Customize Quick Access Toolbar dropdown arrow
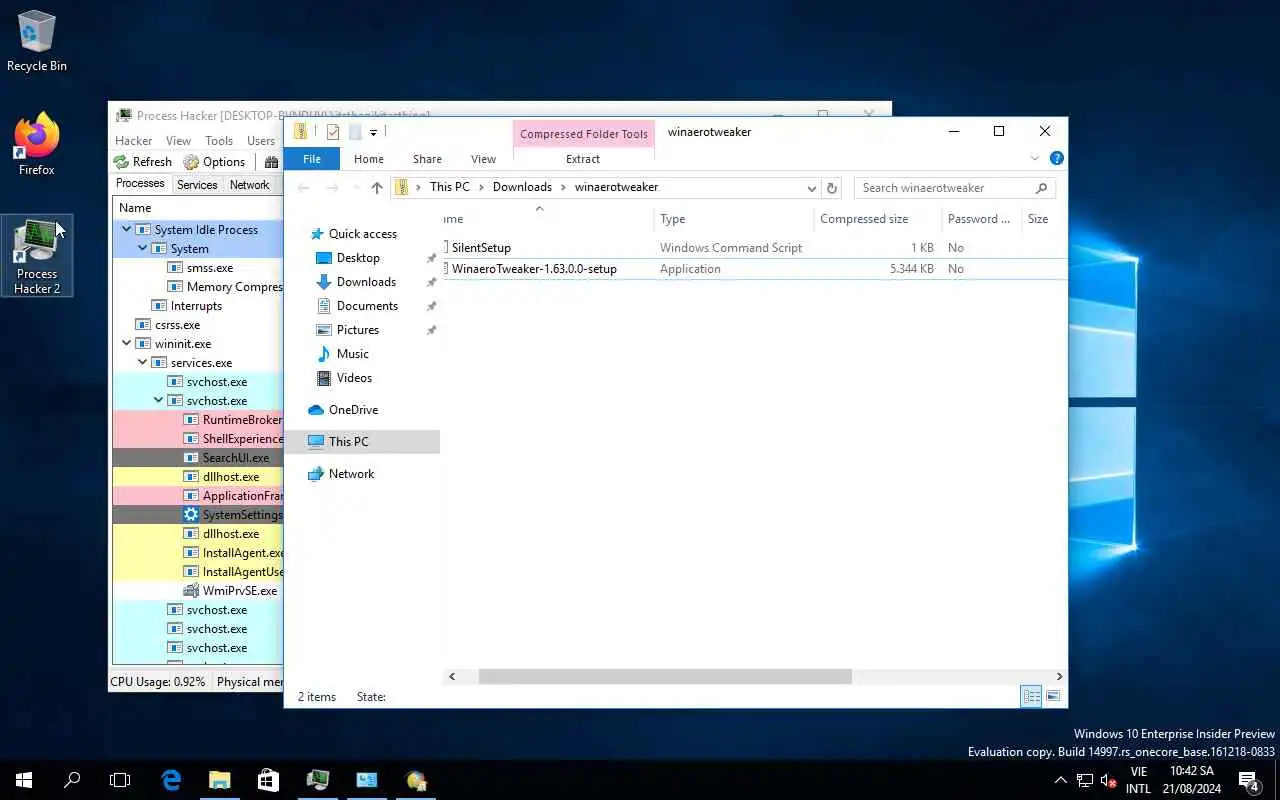1280x800 pixels. 373,132
